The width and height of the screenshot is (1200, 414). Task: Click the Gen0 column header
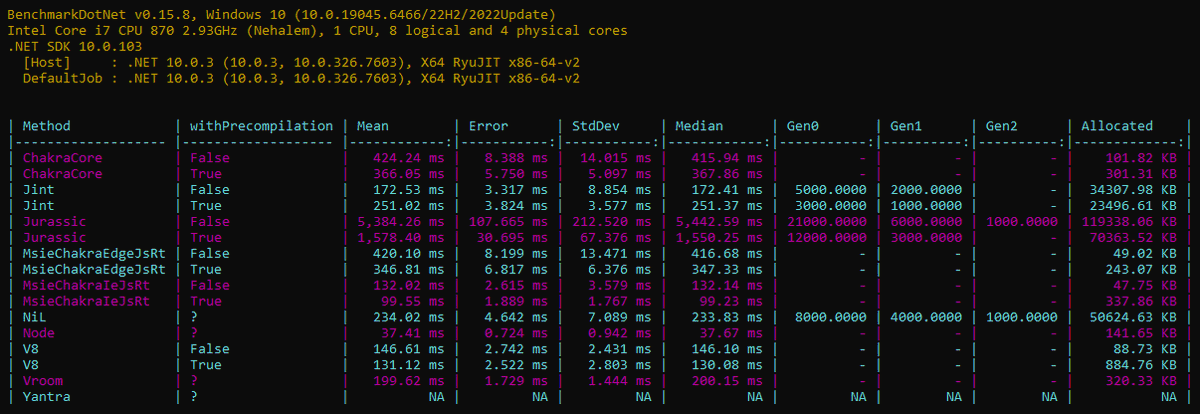click(x=805, y=126)
